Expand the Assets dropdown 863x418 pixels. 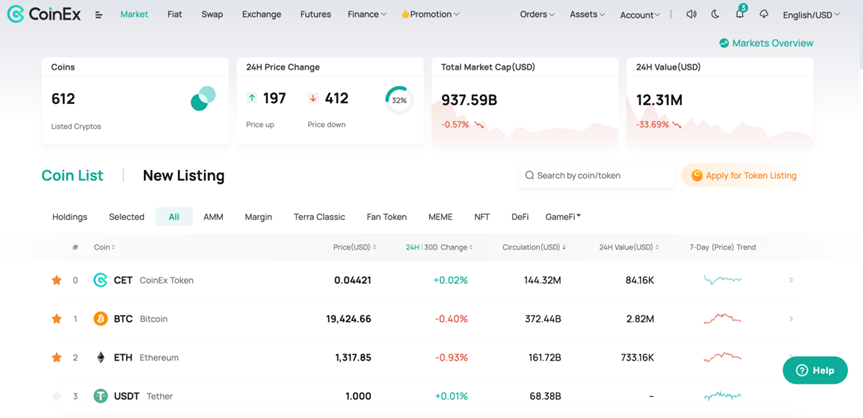coord(587,14)
